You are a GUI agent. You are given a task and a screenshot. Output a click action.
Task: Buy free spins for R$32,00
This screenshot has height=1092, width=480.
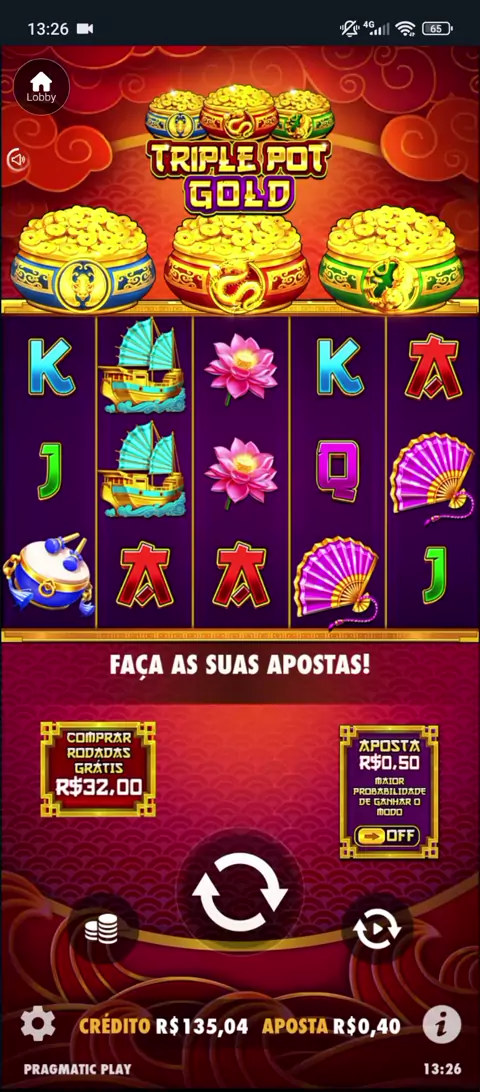98,769
